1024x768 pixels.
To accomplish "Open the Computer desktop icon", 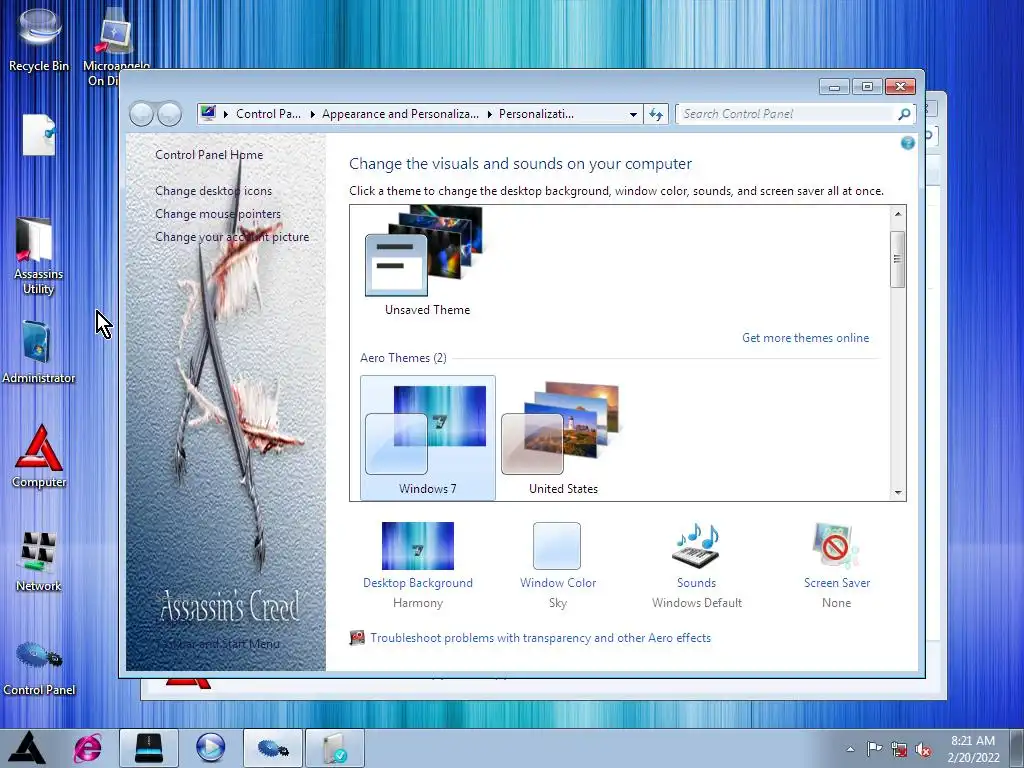I will 39,455.
